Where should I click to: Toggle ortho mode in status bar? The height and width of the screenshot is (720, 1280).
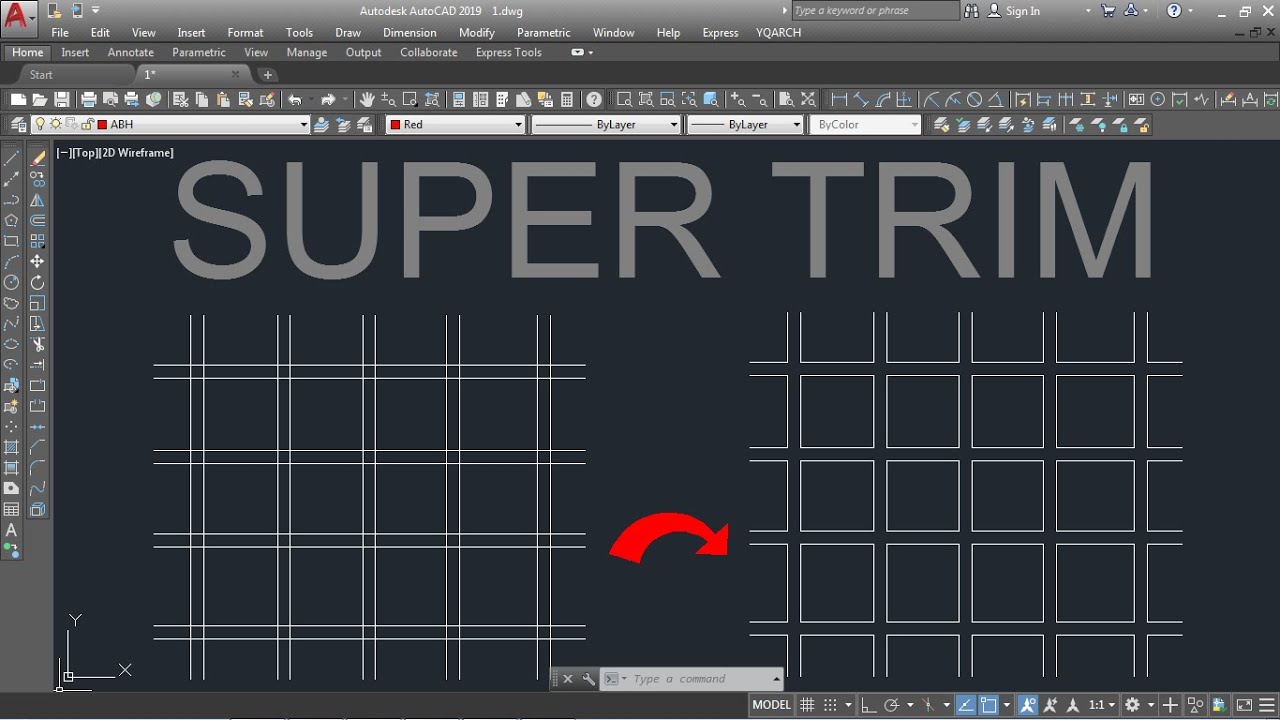point(869,705)
